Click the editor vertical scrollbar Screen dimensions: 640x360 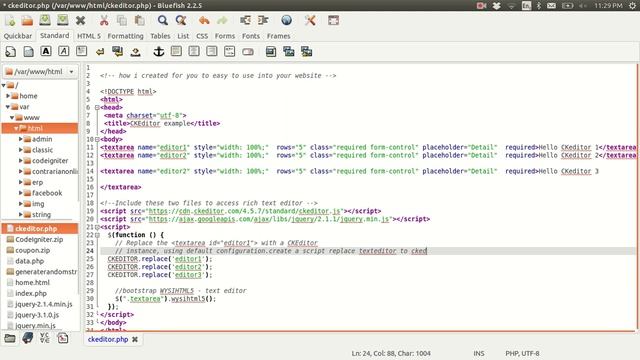pos(638,196)
